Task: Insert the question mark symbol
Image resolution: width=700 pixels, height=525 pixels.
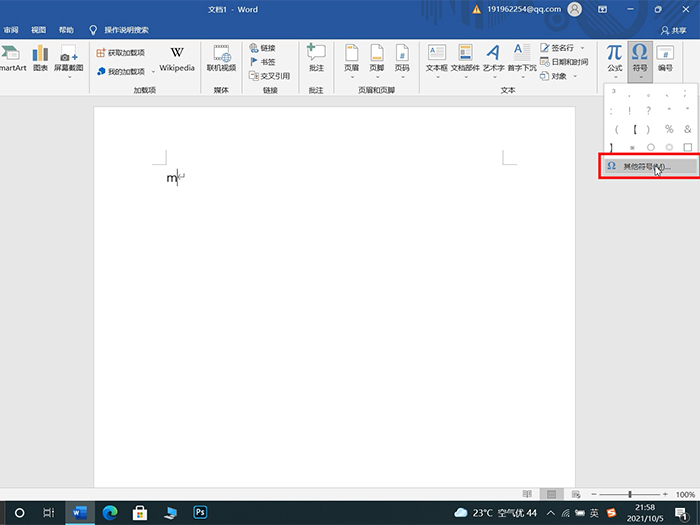Action: coord(649,110)
